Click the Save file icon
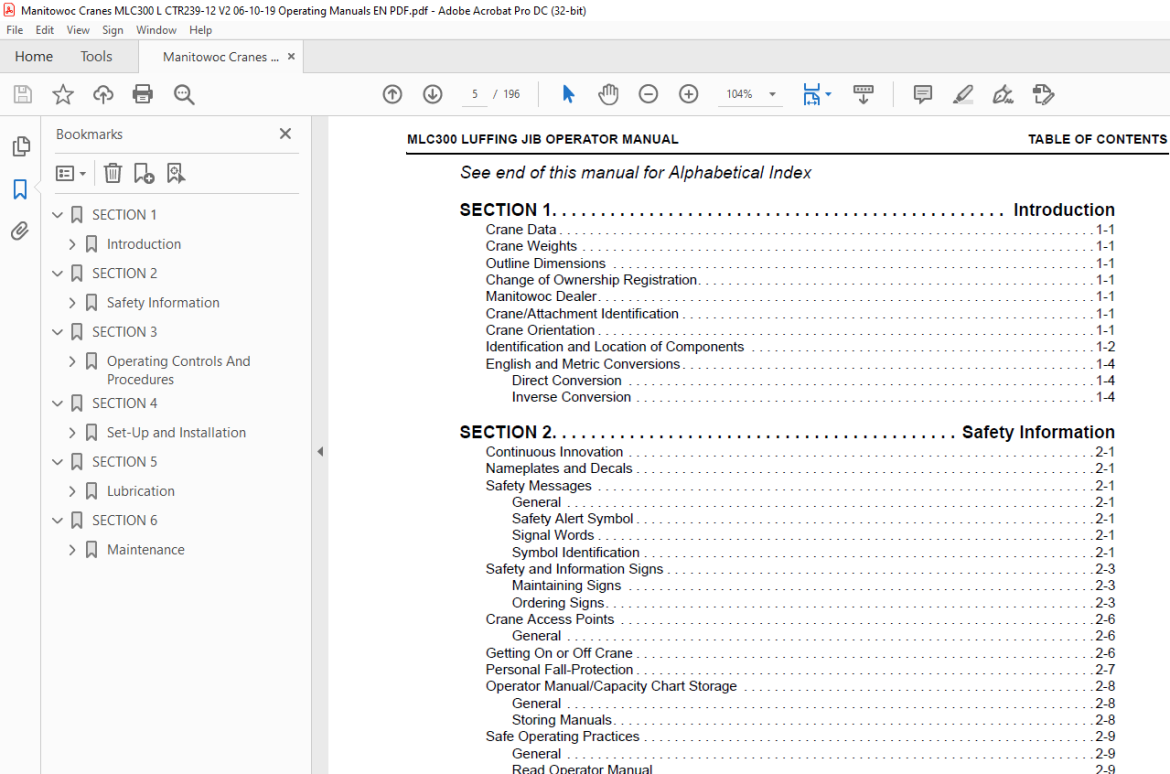Screen dimensions: 1170x774 22,94
